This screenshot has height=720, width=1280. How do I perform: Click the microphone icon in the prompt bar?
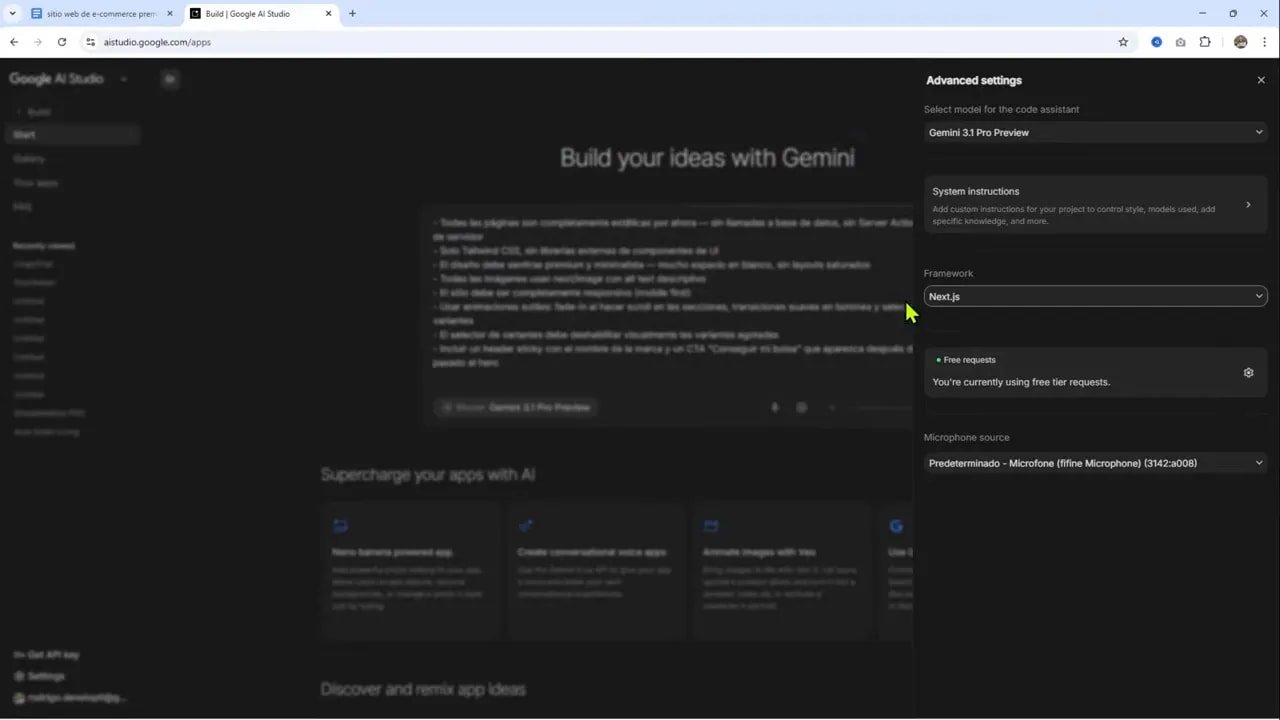[x=774, y=407]
